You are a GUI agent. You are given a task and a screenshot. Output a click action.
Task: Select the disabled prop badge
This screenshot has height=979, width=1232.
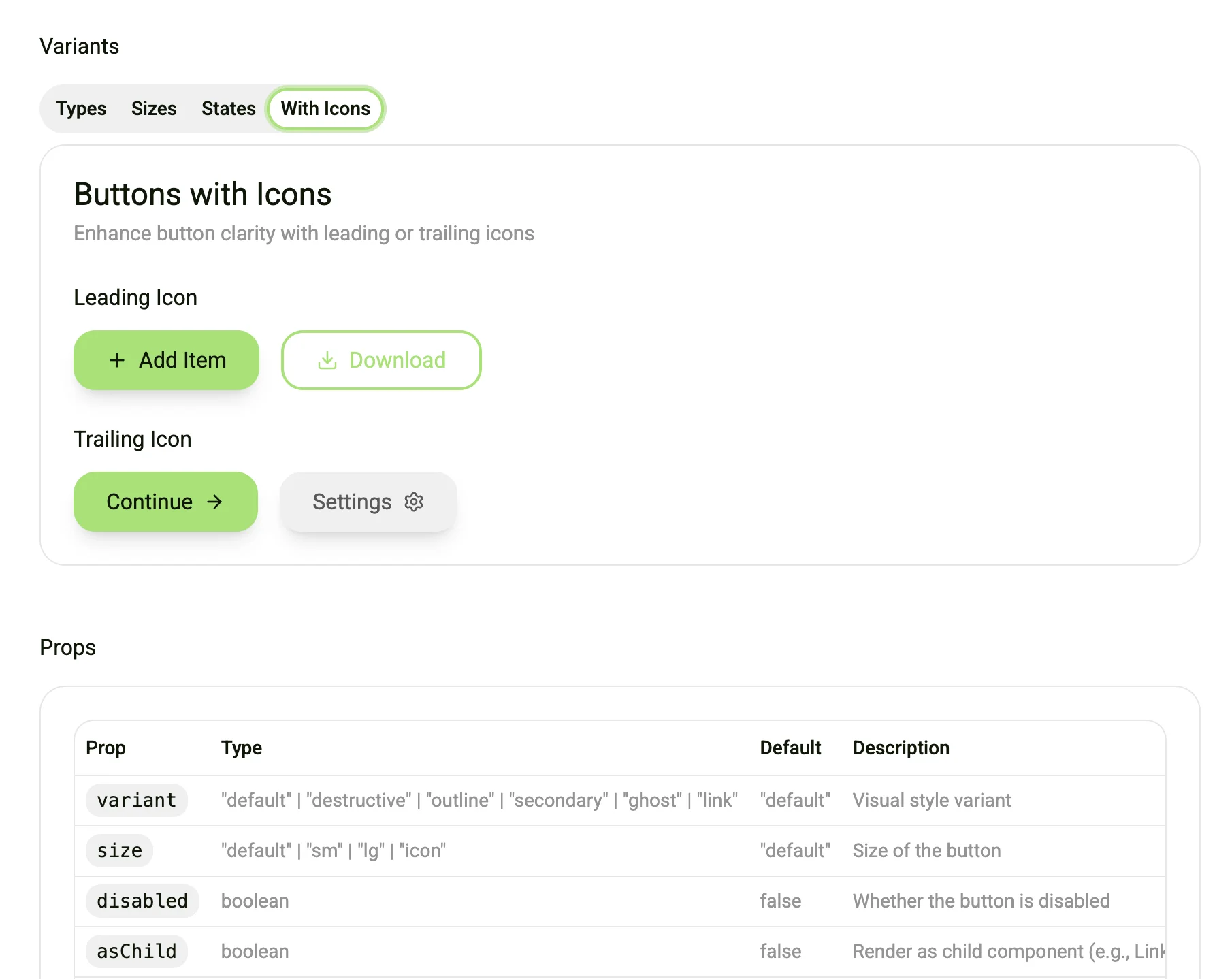[x=142, y=901]
